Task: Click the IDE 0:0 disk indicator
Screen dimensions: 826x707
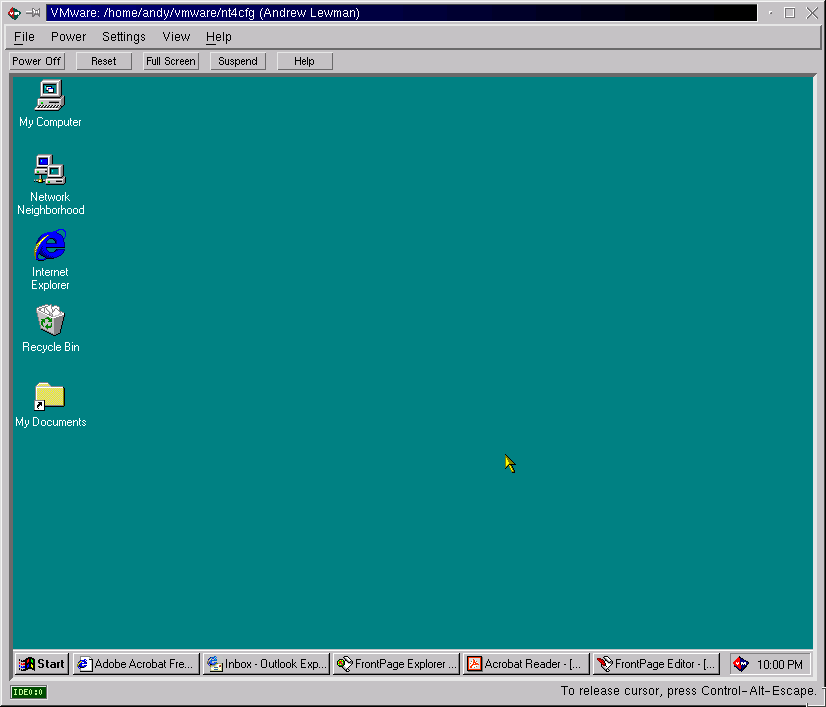Action: tap(28, 692)
